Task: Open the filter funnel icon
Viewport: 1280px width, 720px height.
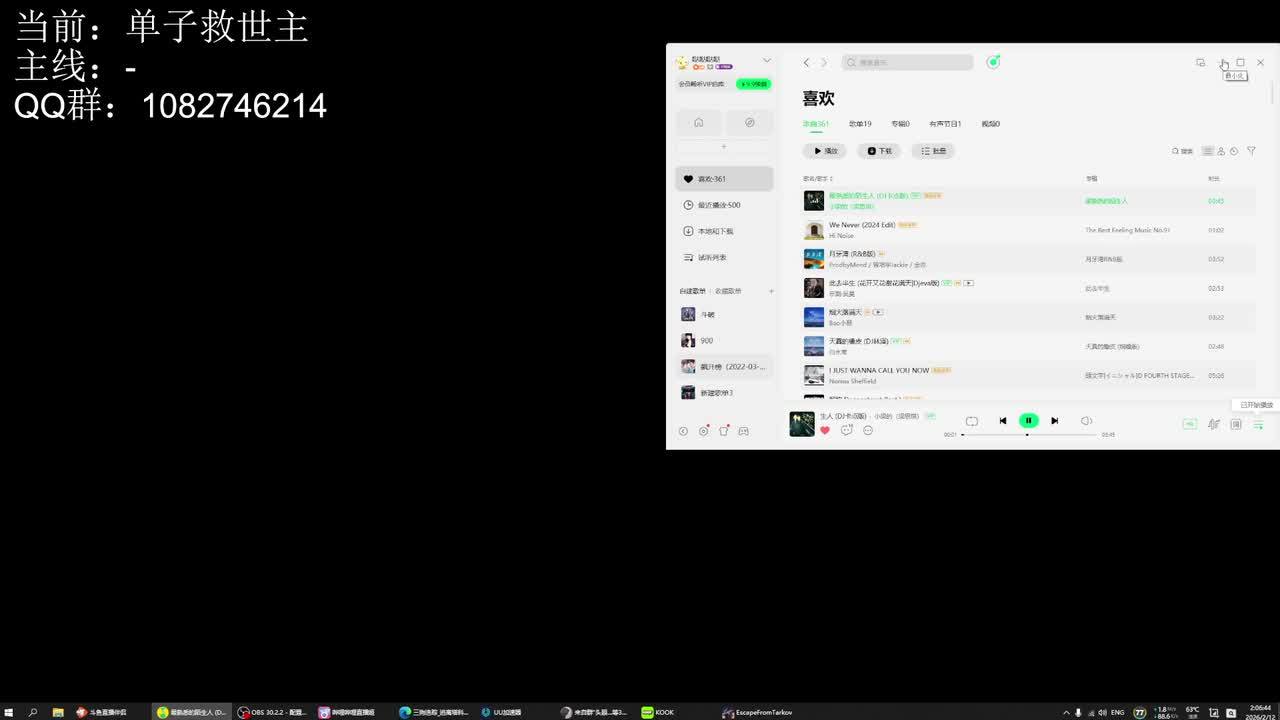Action: tap(1251, 151)
